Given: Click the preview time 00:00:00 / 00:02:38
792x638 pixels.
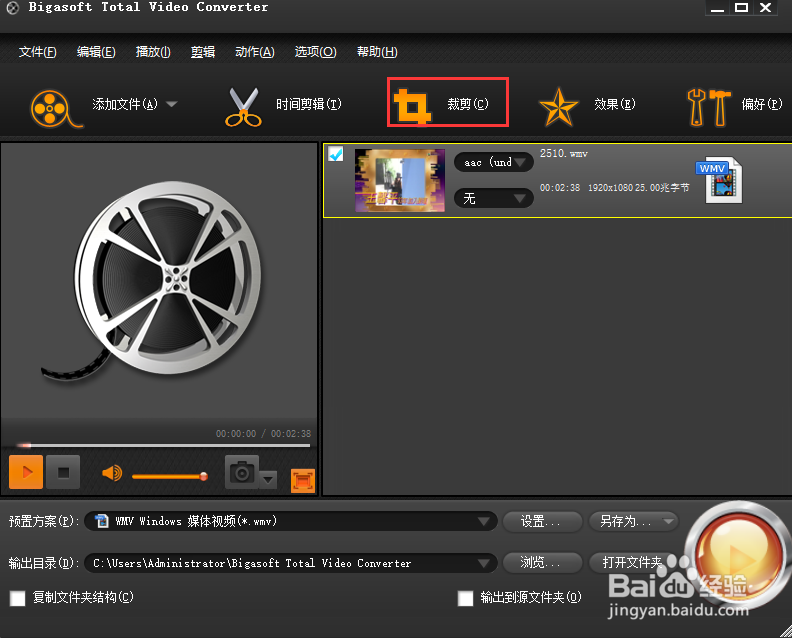Looking at the screenshot, I should click(x=263, y=433).
